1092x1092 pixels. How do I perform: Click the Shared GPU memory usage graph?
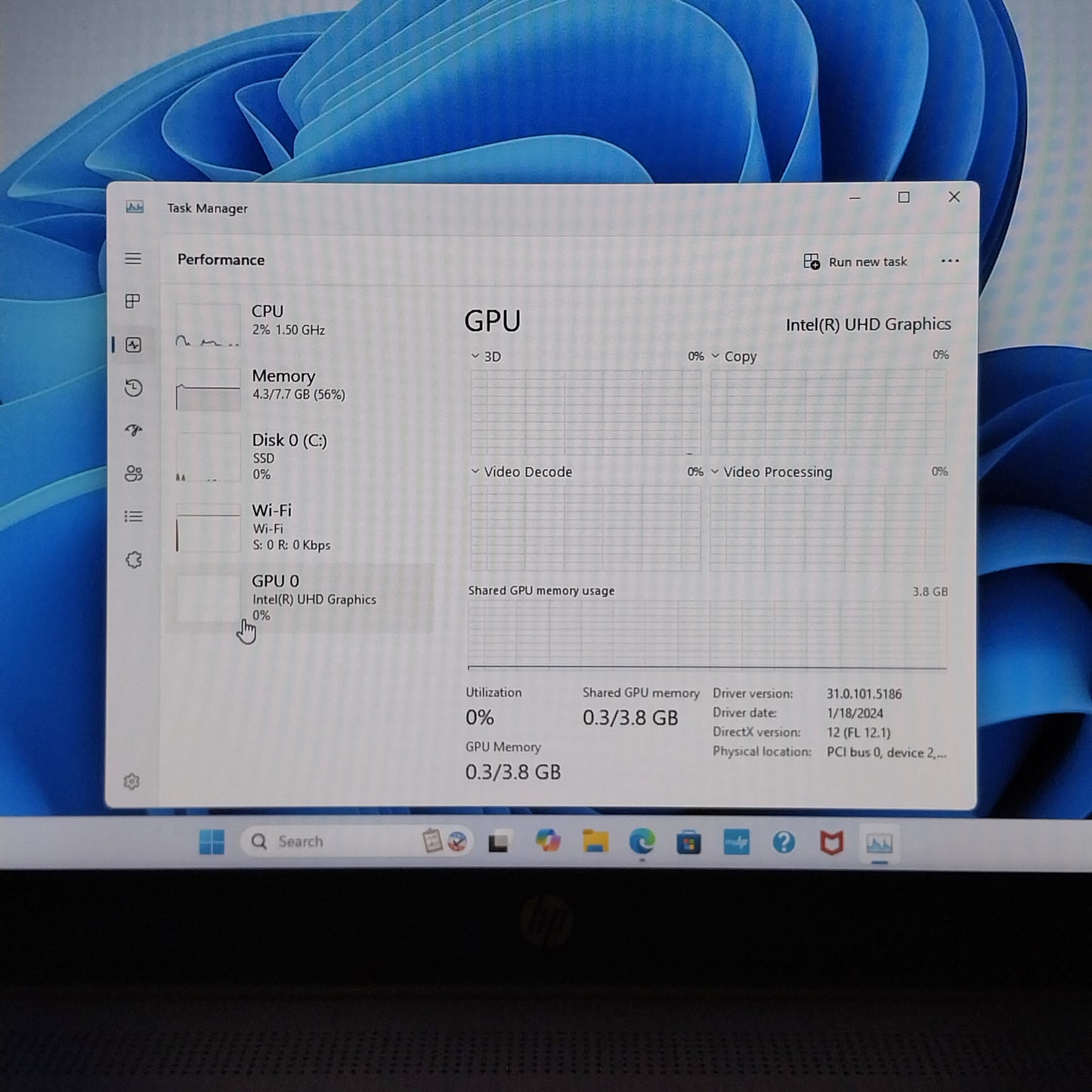pyautogui.click(x=707, y=635)
